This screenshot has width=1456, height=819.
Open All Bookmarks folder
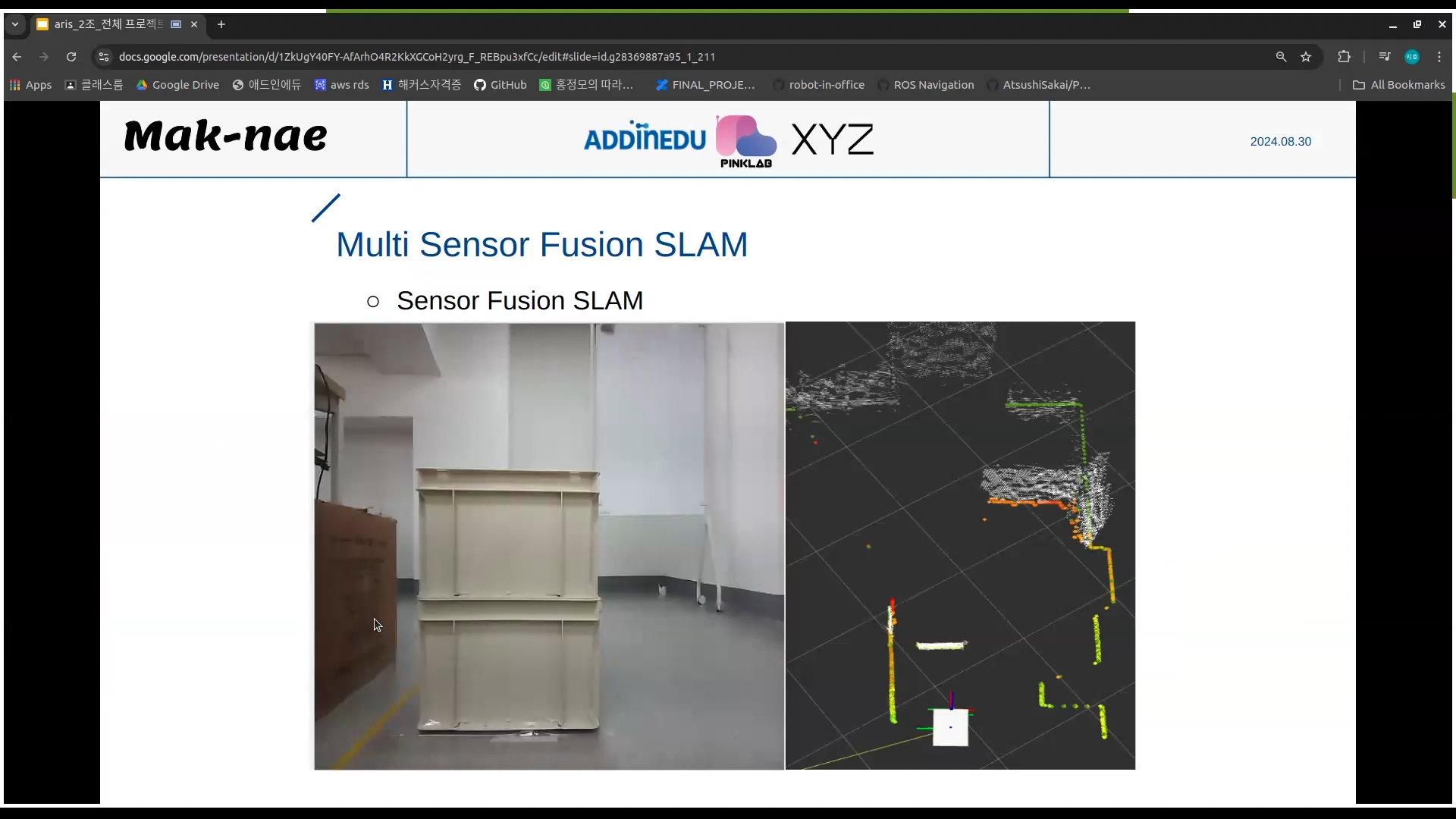[1399, 85]
